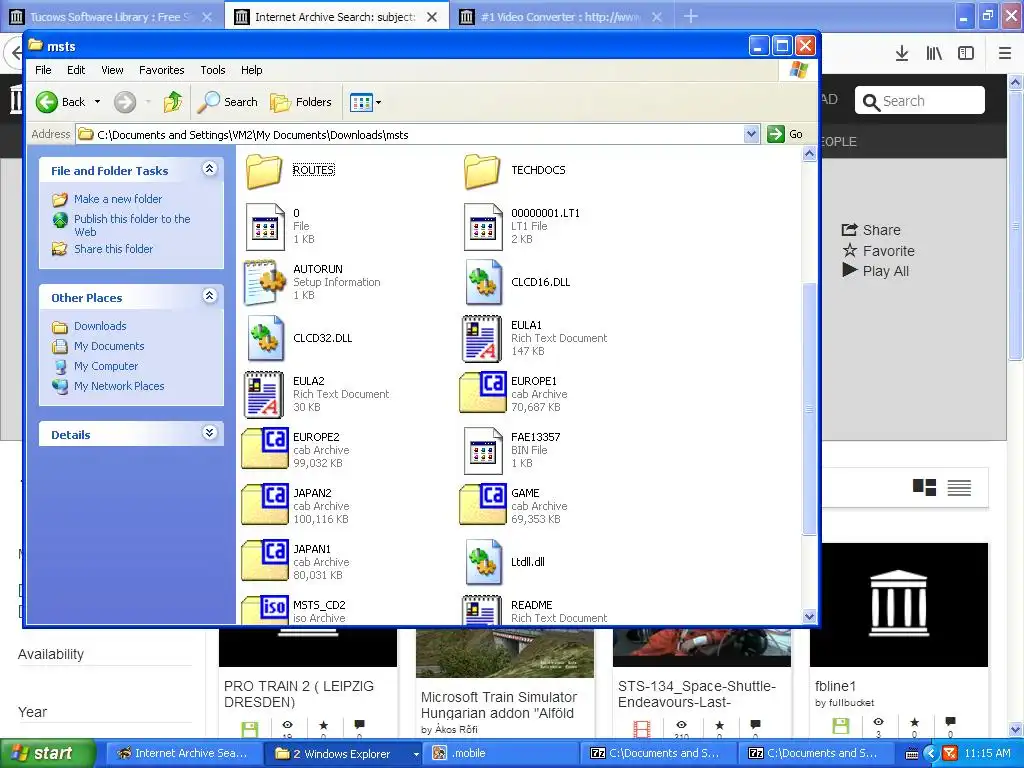Image resolution: width=1024 pixels, height=768 pixels.
Task: Click Play All on the archive page
Action: click(876, 271)
